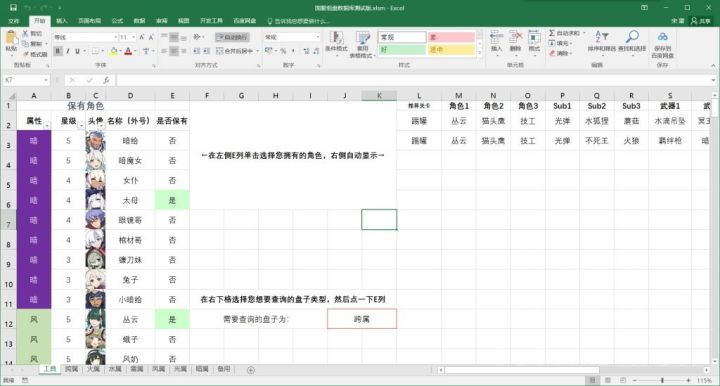Open the Clear (清除) eraser dropdown

click(560, 53)
